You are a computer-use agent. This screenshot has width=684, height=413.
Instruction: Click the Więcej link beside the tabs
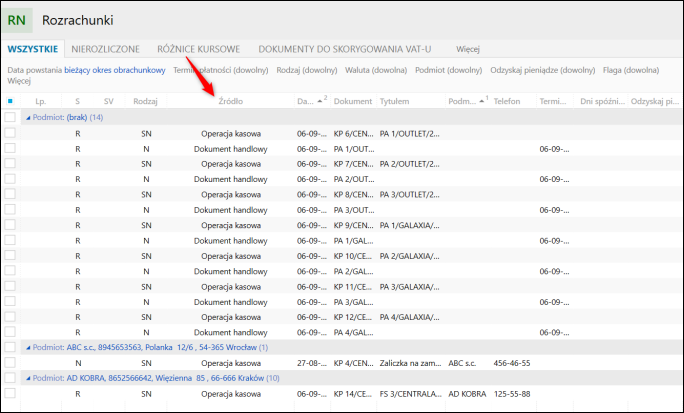[468, 48]
